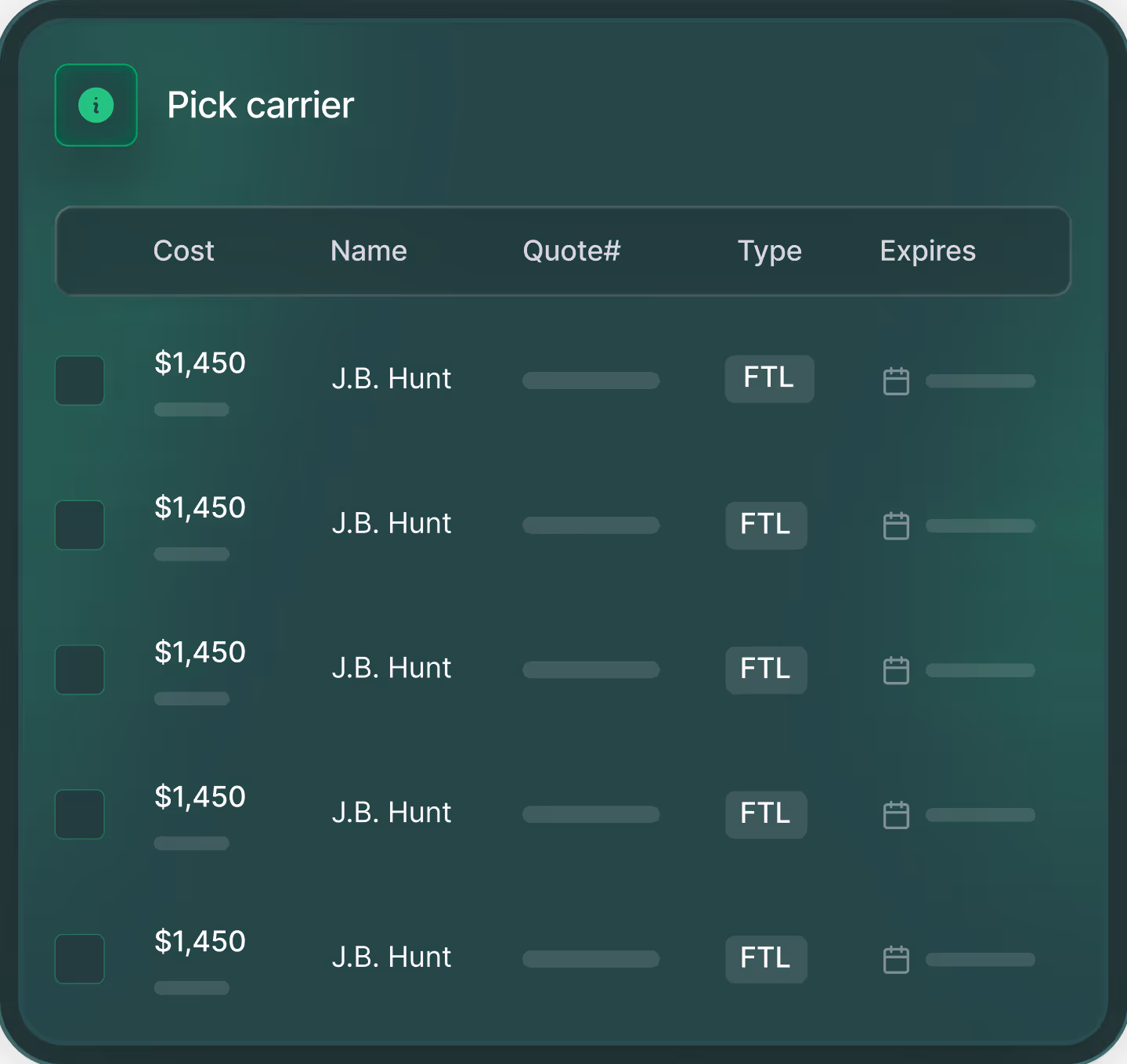This screenshot has height=1064, width=1127.
Task: Select the $1,450 cost in the top row
Action: [200, 362]
